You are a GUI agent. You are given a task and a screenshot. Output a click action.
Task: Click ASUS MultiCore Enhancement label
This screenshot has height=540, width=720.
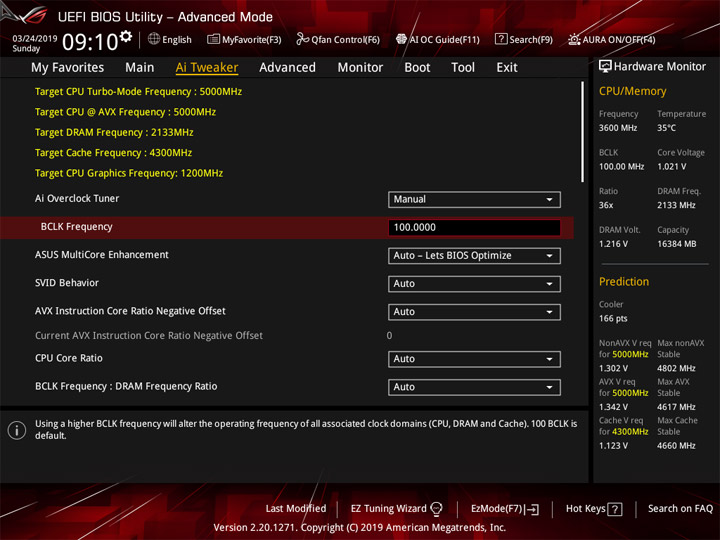coord(102,255)
